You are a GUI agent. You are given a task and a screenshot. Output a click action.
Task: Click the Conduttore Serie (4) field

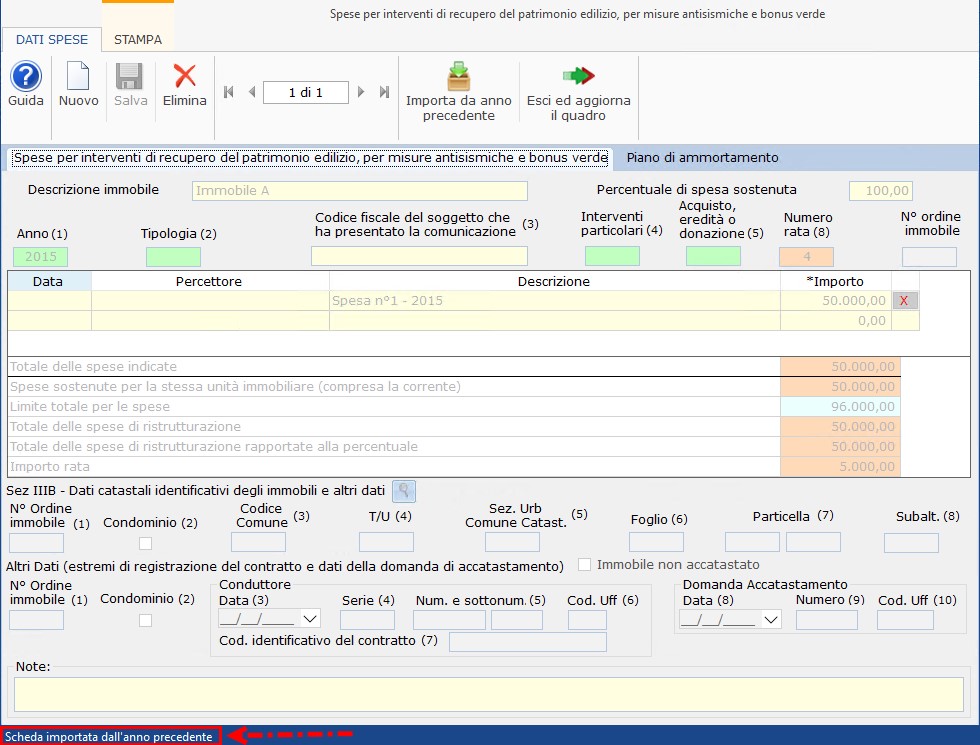pyautogui.click(x=368, y=620)
